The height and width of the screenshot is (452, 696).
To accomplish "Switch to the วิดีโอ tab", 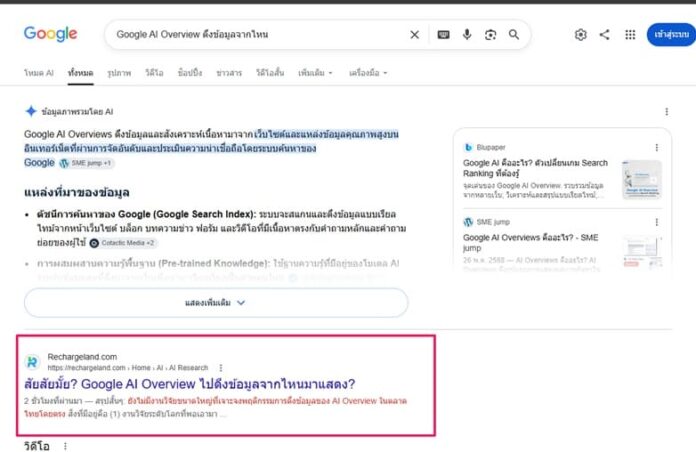I will tap(154, 73).
